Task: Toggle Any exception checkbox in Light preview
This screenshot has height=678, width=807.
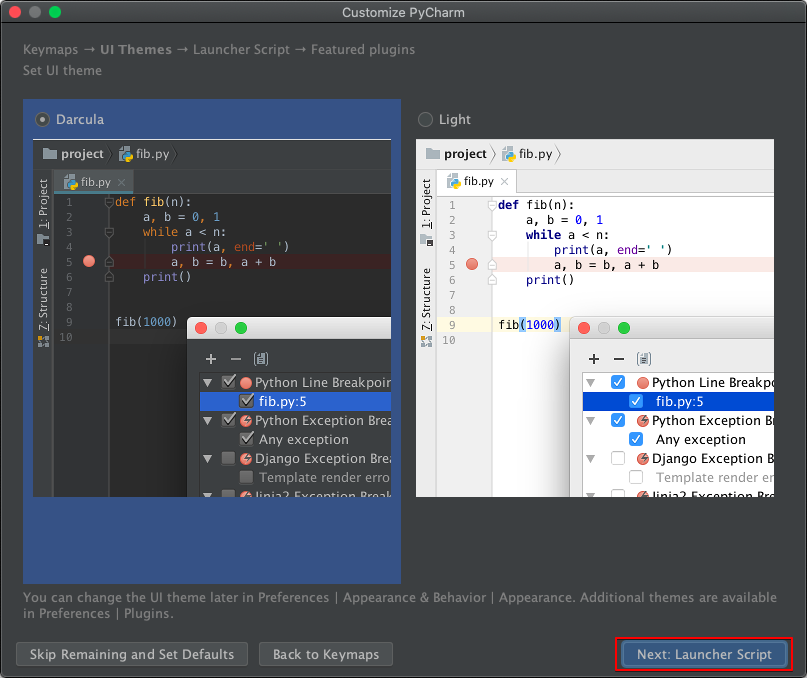Action: pyautogui.click(x=636, y=439)
